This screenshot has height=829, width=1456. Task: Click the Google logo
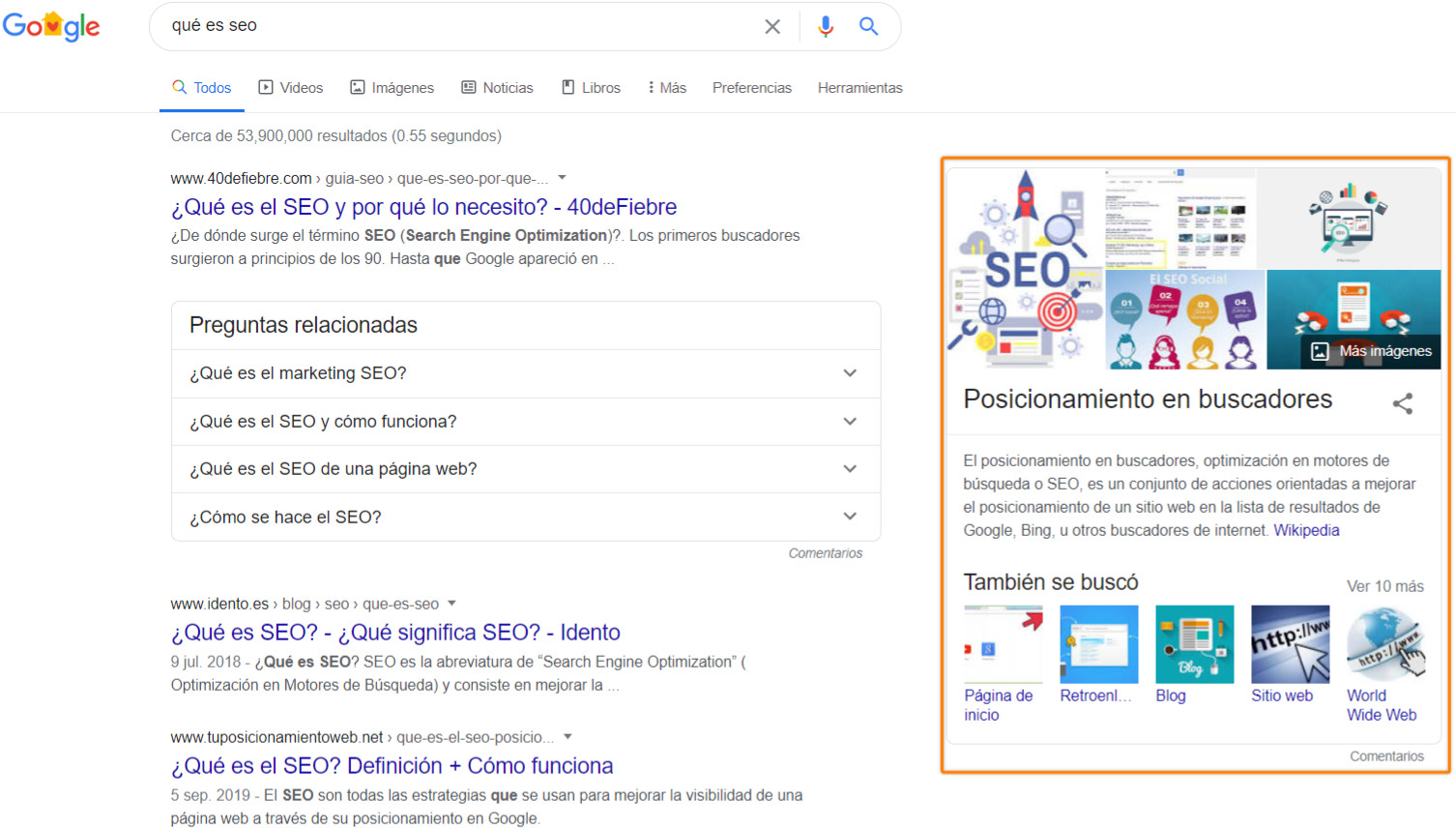click(x=52, y=26)
